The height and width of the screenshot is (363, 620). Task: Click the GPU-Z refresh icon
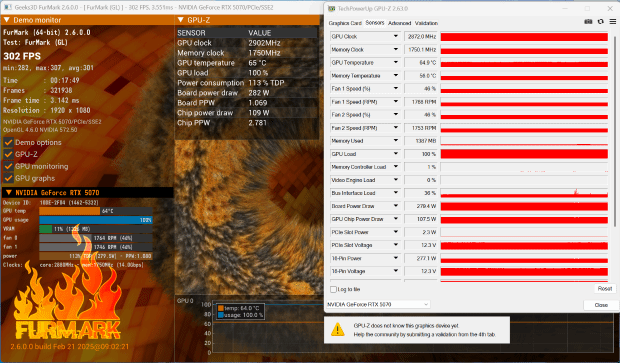tap(601, 22)
